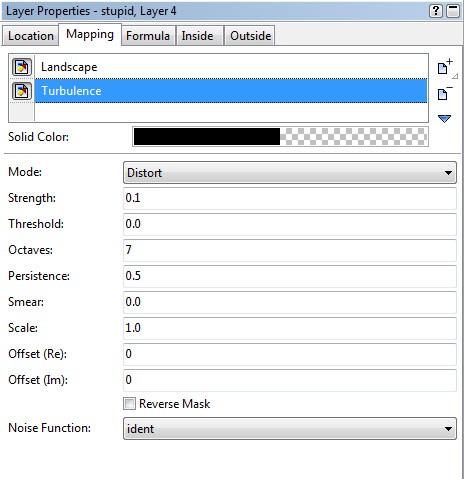Switch to the Formula tab
Screen dimensions: 464x479
[148, 36]
